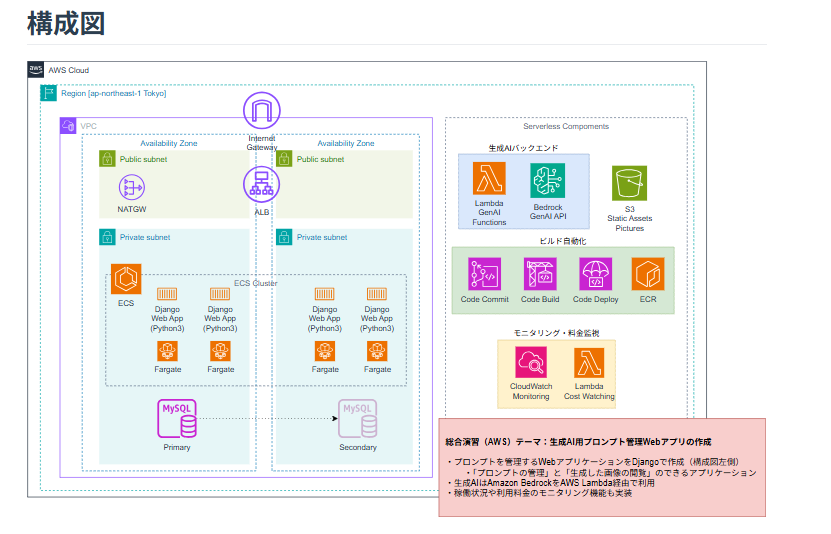Select the ALB load balancer icon
The height and width of the screenshot is (534, 831).
[x=262, y=184]
